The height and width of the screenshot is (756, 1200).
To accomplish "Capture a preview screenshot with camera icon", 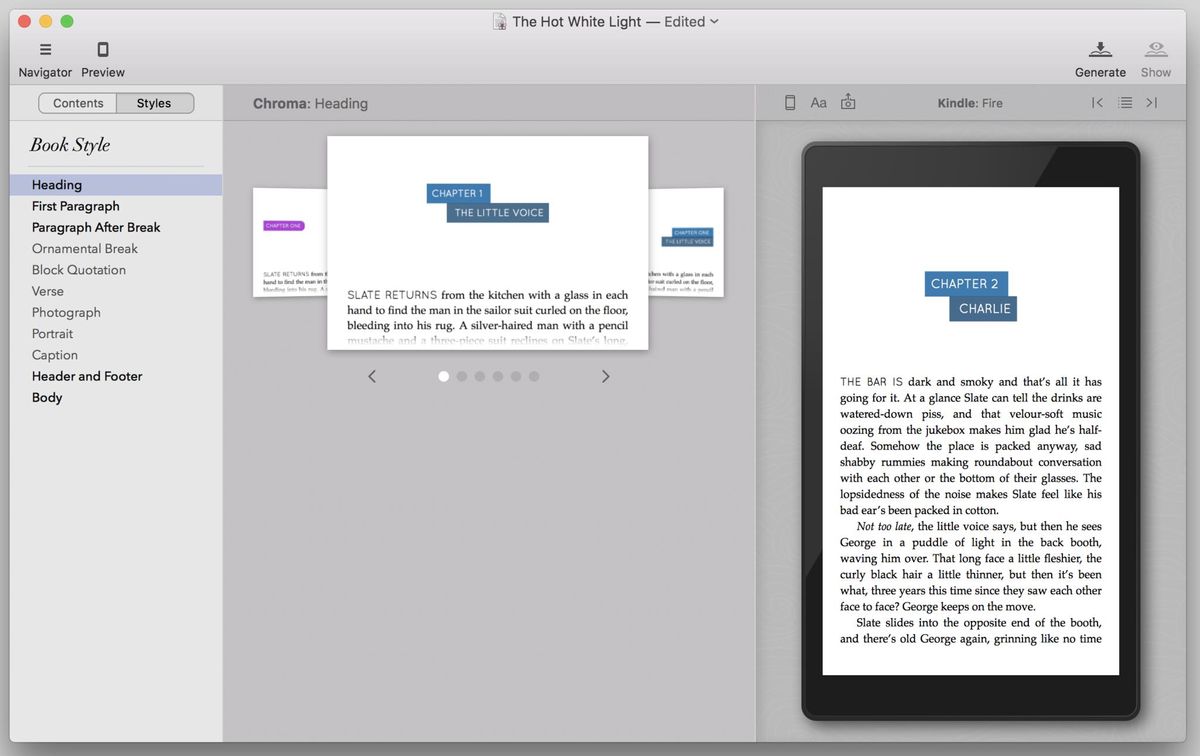I will tap(848, 102).
